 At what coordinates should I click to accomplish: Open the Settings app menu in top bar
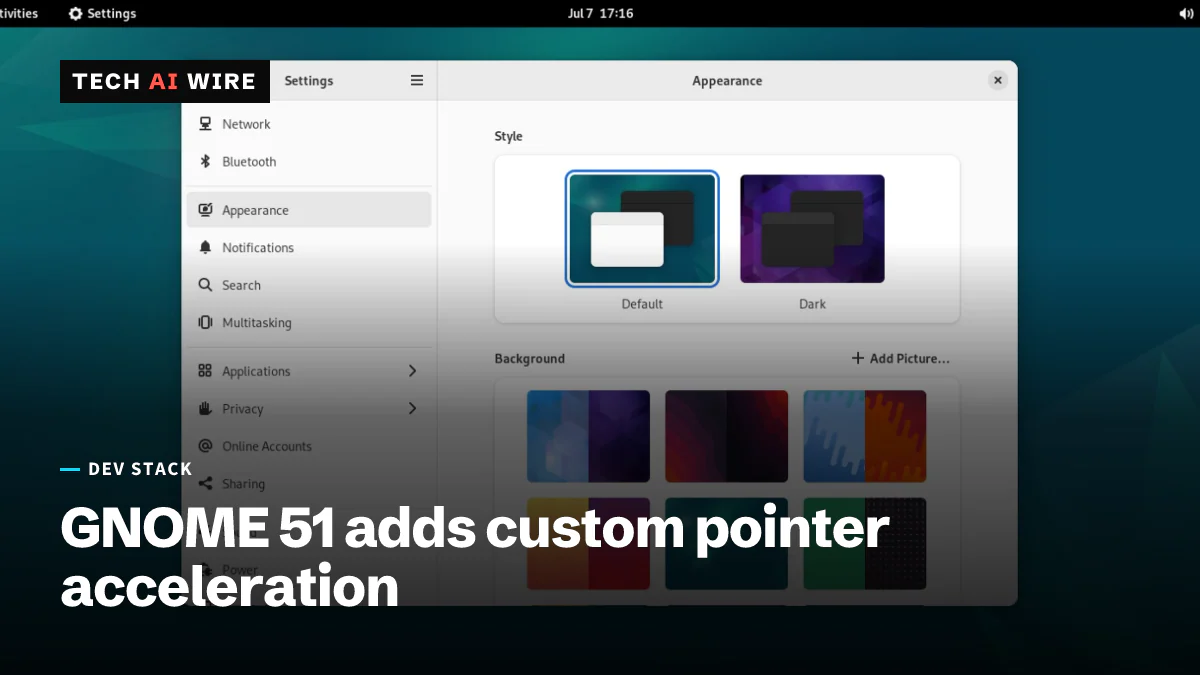click(102, 13)
